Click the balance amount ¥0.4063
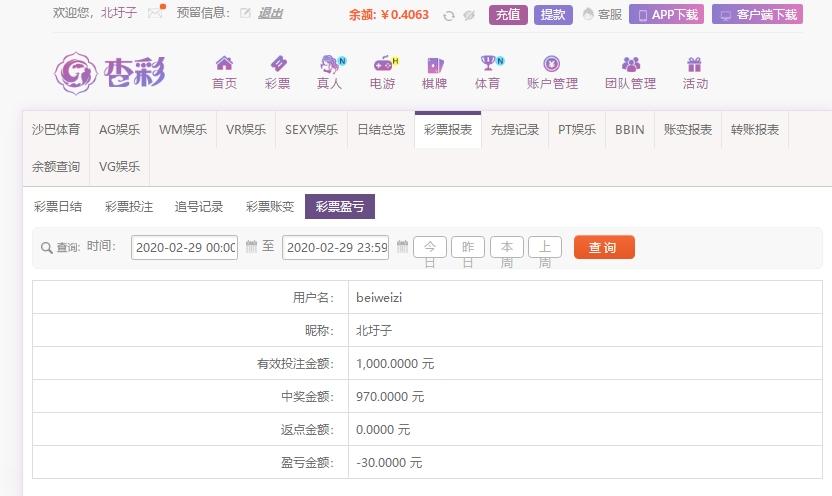 tap(404, 15)
